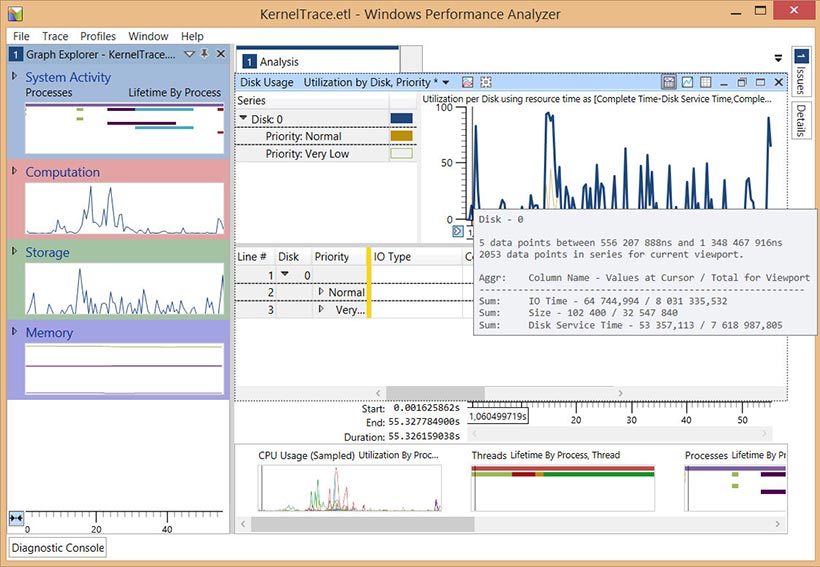Open the Issues side tab
Image resolution: width=820 pixels, height=567 pixels.
pyautogui.click(x=801, y=72)
